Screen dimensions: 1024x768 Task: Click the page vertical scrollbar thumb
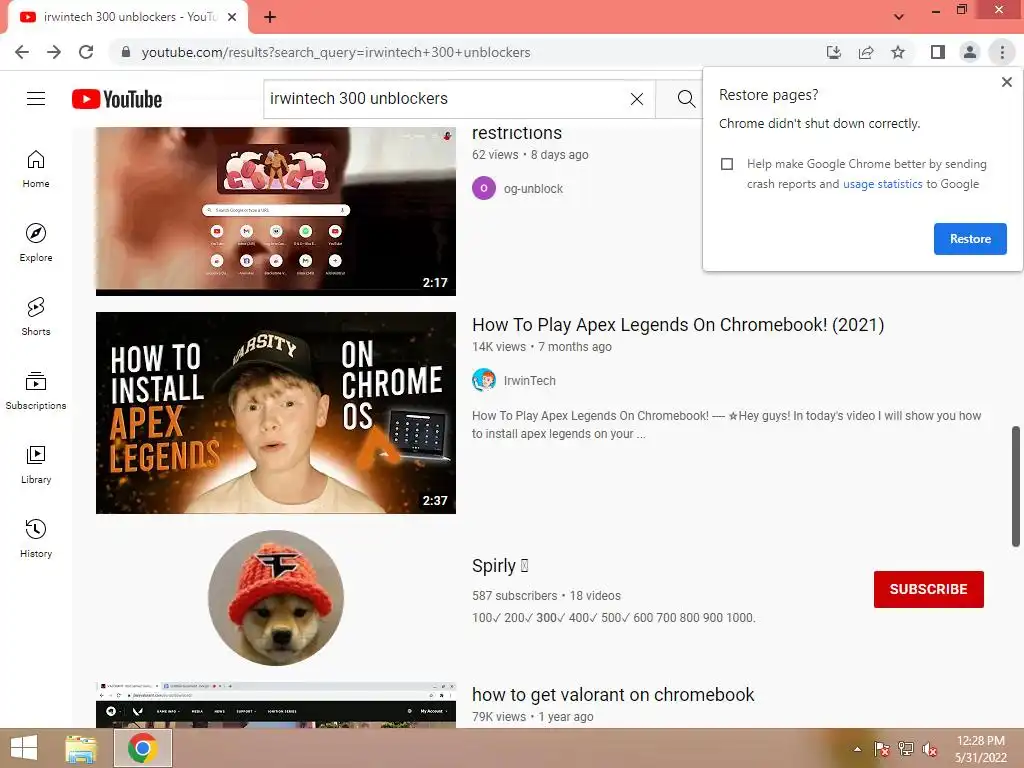(1016, 487)
